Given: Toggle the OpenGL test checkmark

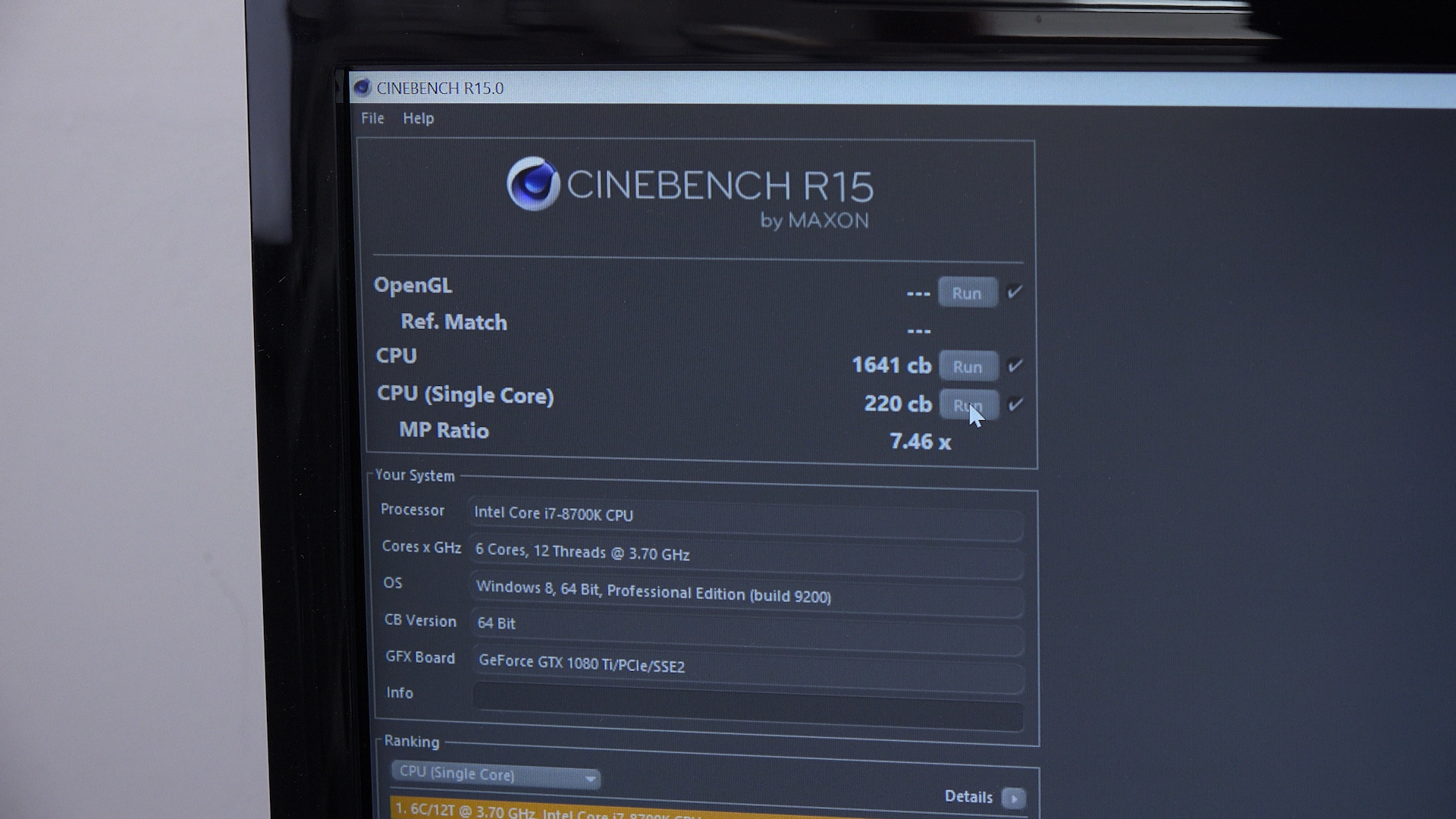Looking at the screenshot, I should [x=1015, y=292].
